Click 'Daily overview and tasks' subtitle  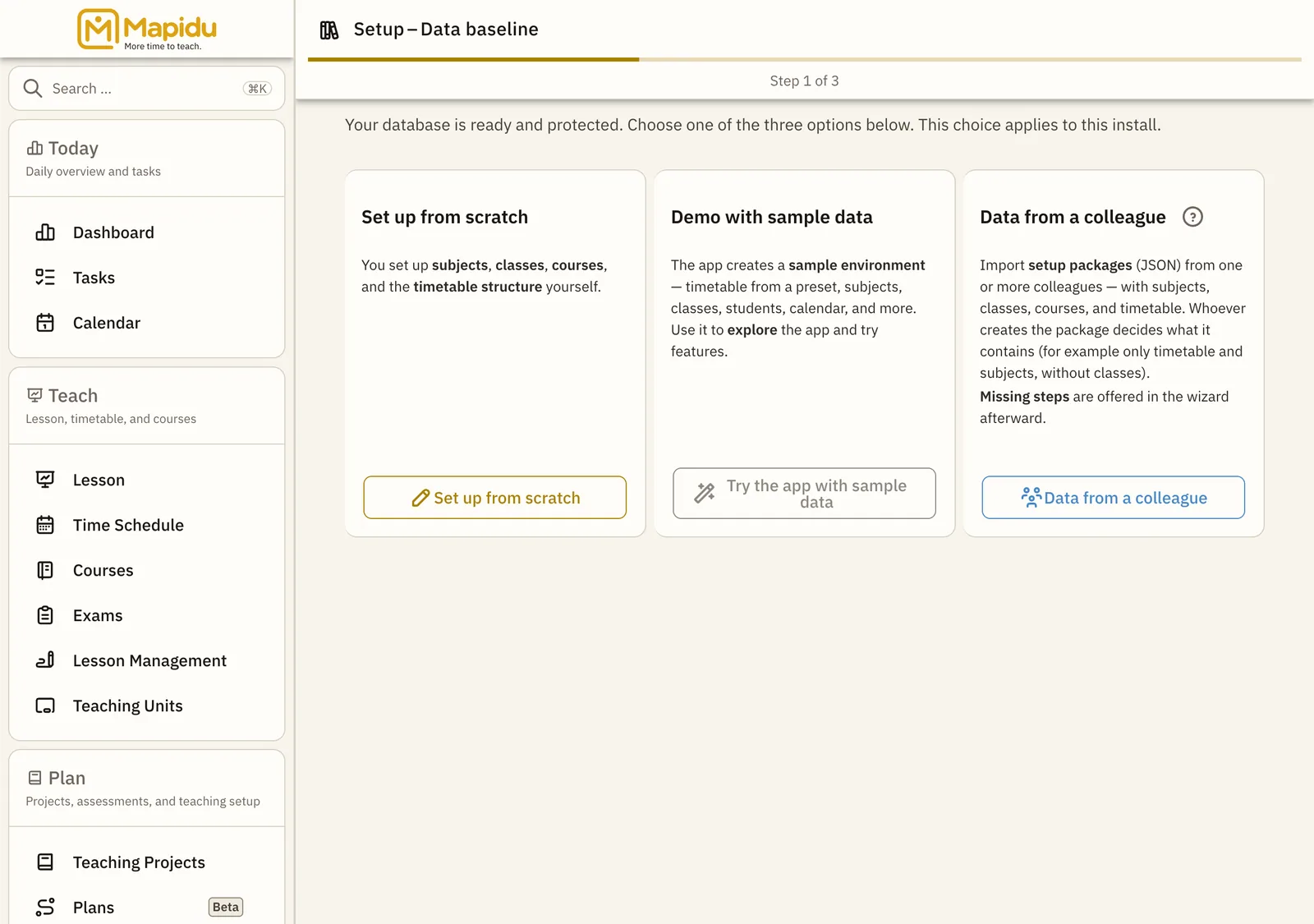[x=94, y=172]
